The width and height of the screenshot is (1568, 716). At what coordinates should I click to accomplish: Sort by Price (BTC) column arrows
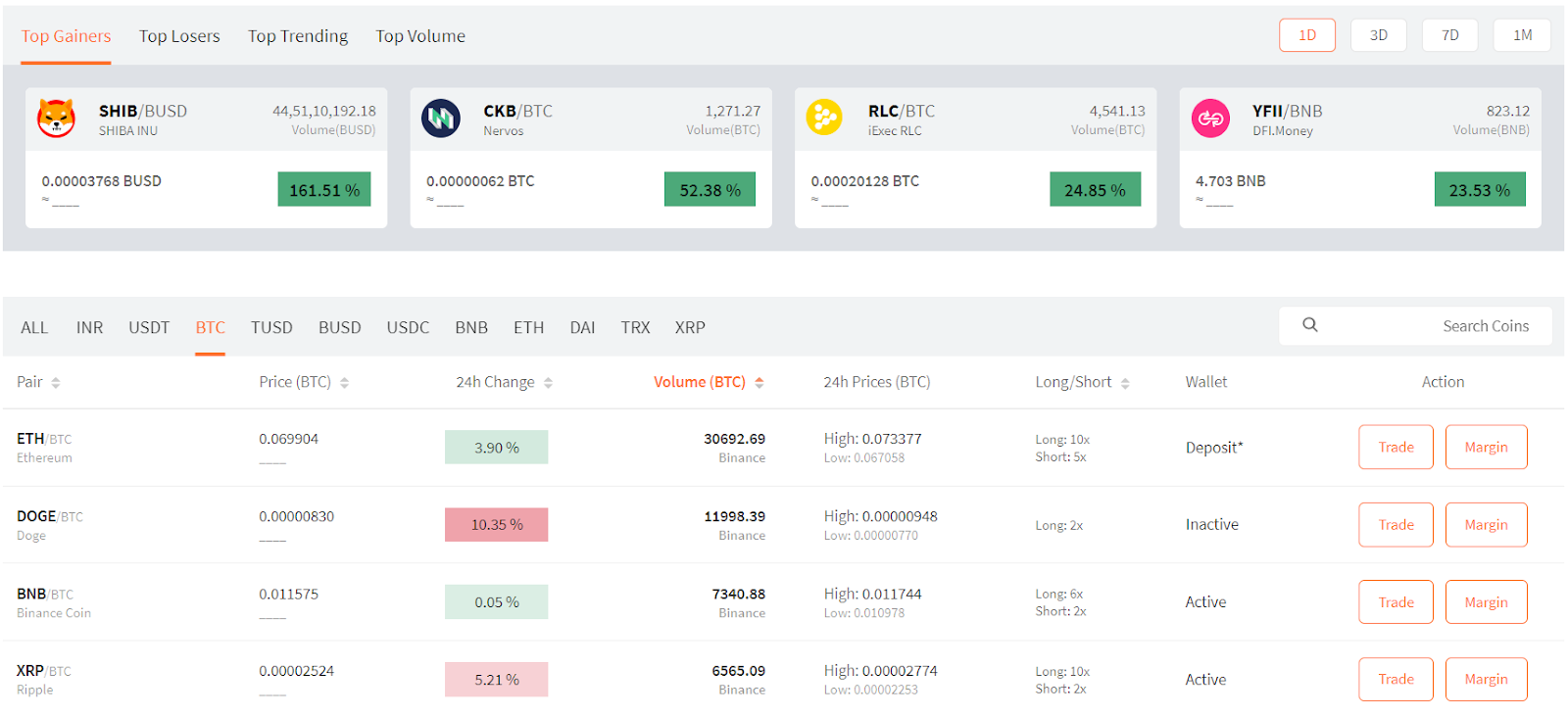(x=344, y=383)
